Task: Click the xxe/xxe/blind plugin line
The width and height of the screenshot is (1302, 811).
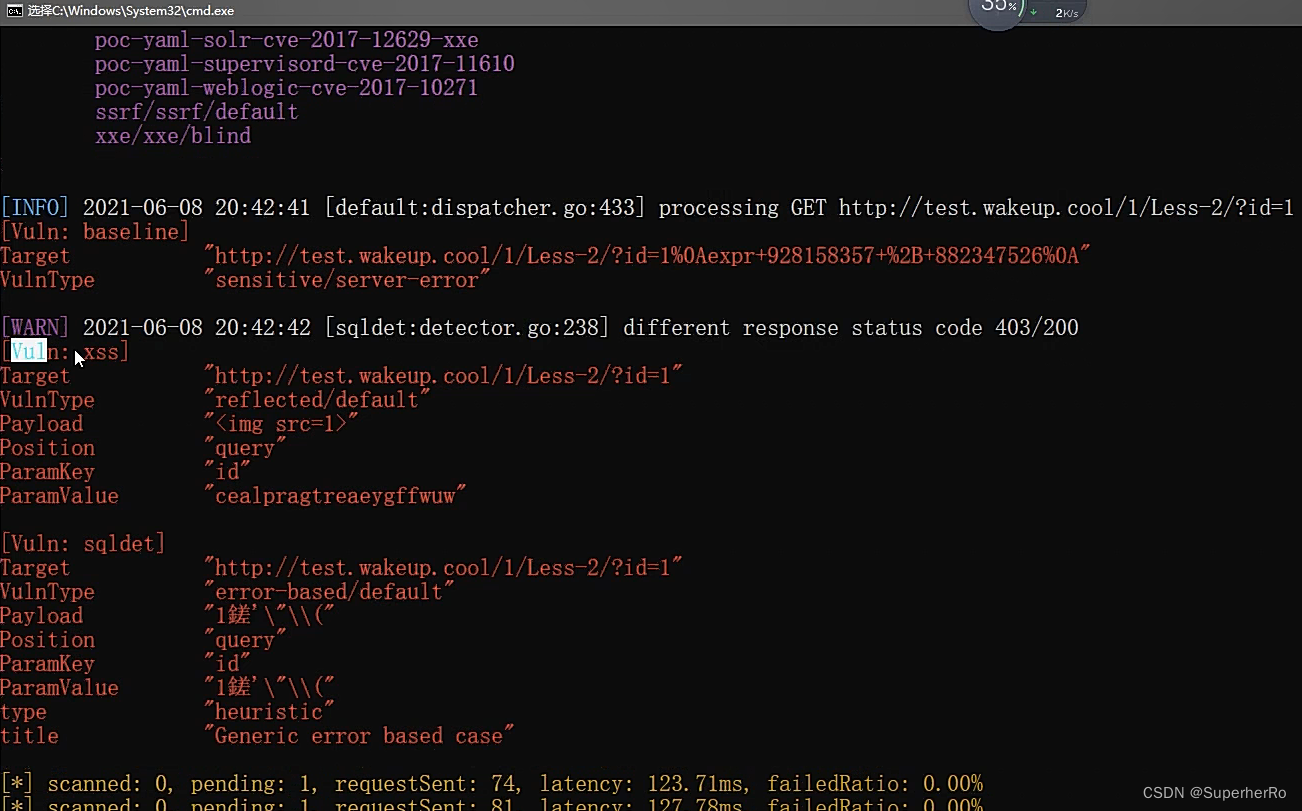Action: click(173, 136)
